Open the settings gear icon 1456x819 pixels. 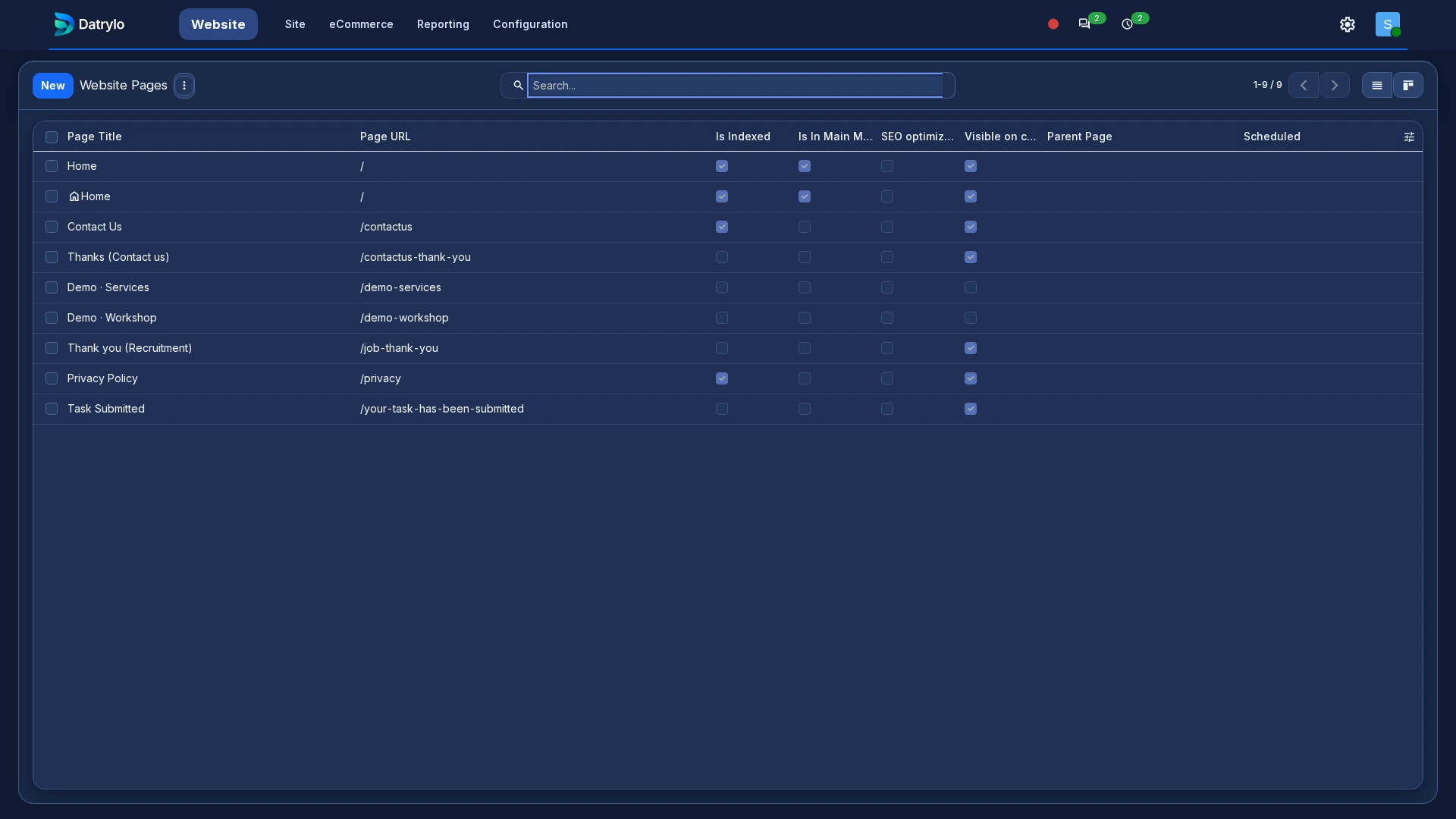click(1348, 24)
